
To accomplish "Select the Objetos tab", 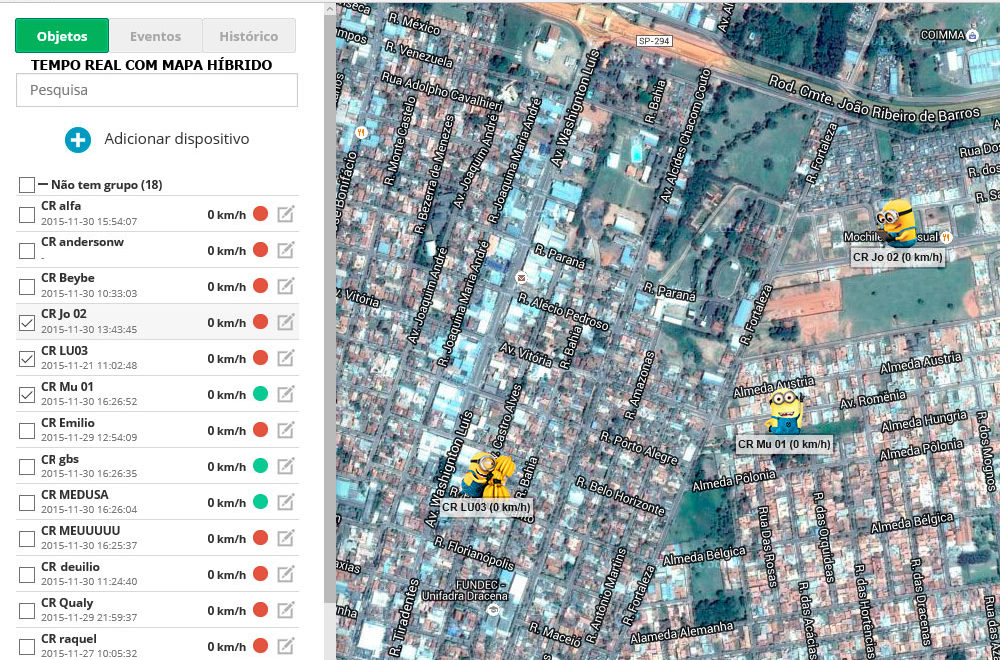I will coord(62,36).
